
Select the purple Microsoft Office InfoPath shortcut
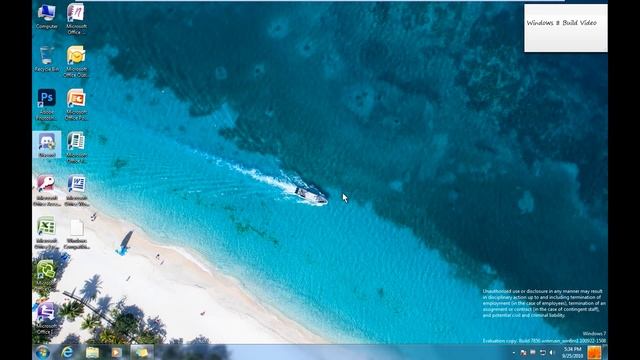pyautogui.click(x=46, y=318)
